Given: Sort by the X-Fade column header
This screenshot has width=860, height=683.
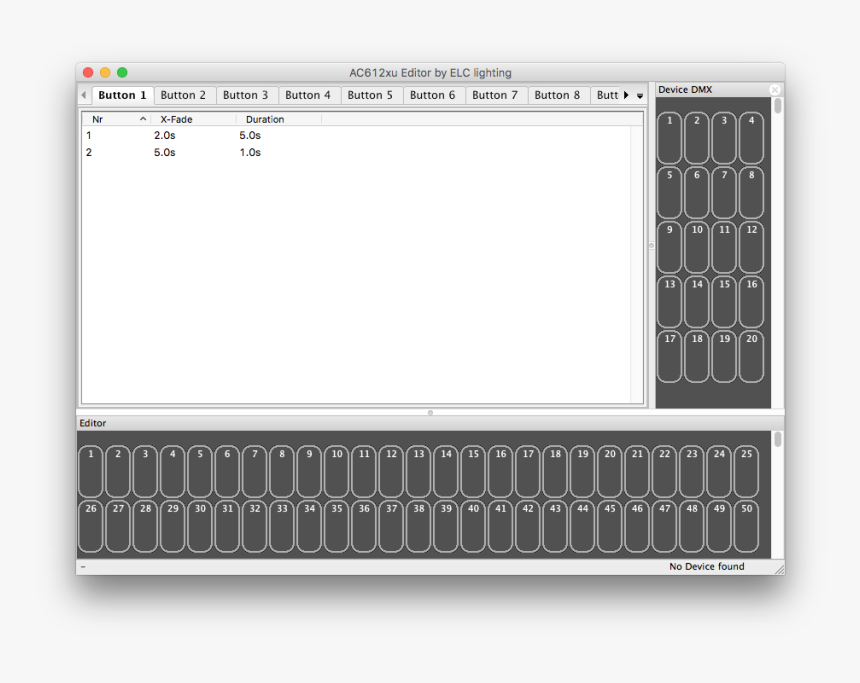Looking at the screenshot, I should 174,118.
